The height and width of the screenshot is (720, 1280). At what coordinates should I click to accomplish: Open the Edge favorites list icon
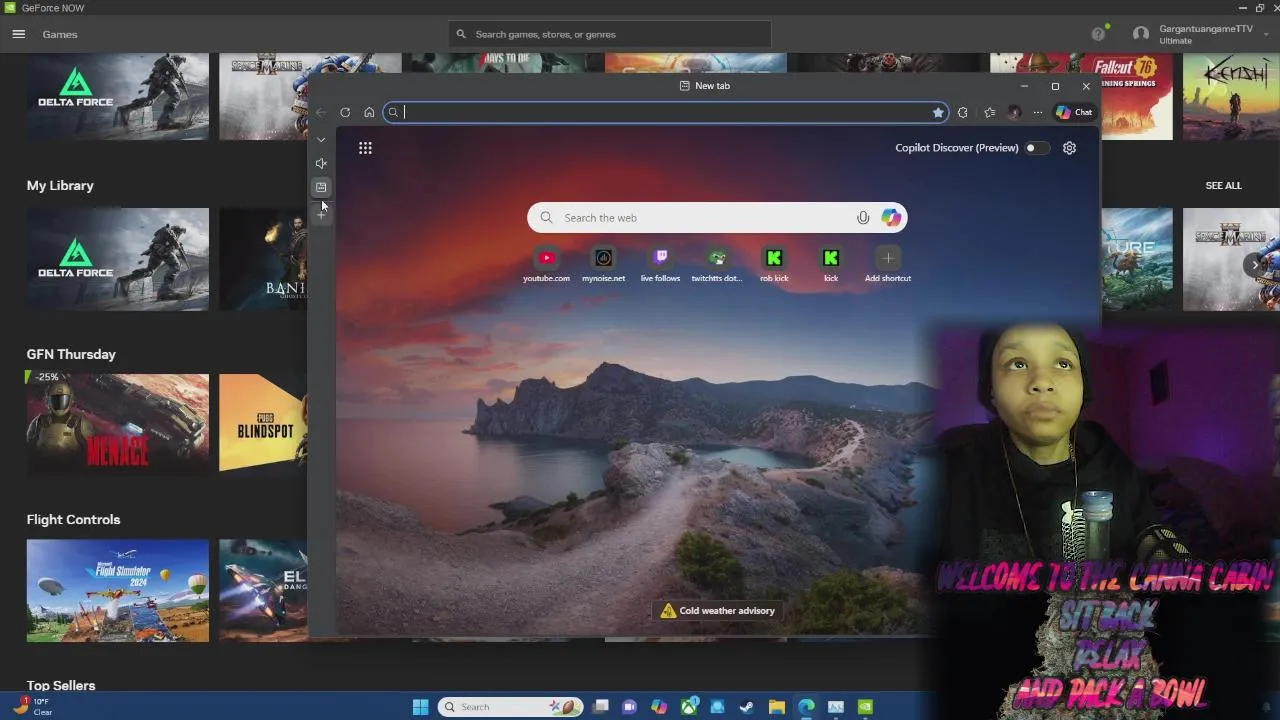click(989, 112)
